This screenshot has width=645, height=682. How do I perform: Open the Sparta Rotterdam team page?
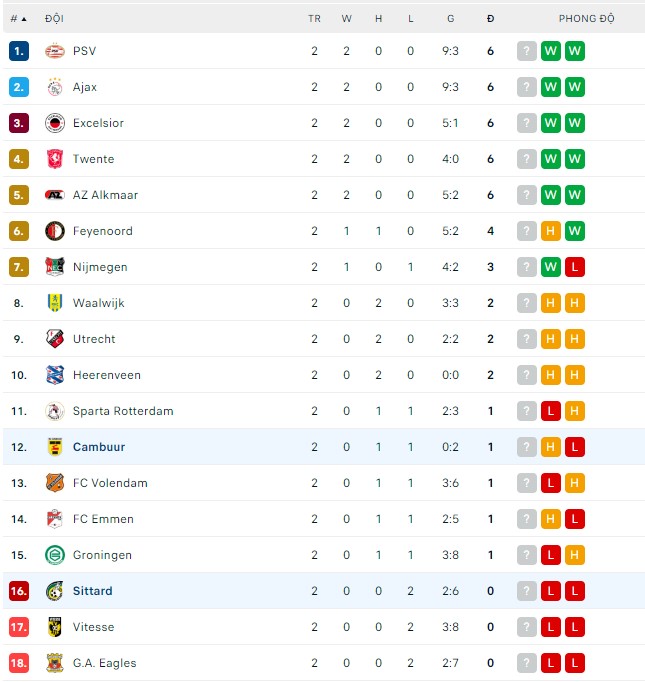click(x=123, y=411)
